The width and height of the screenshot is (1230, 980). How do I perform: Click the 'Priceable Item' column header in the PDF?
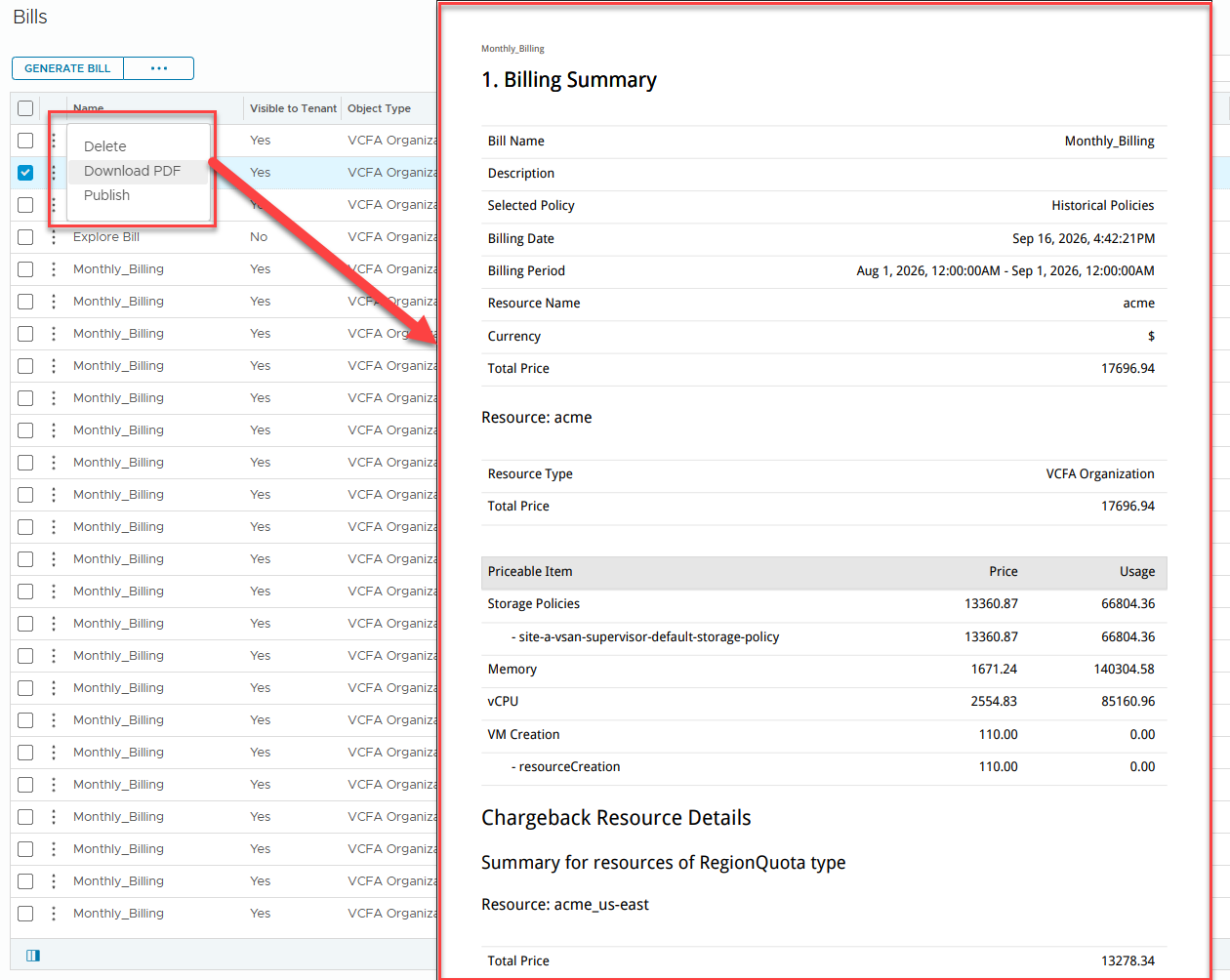[530, 571]
